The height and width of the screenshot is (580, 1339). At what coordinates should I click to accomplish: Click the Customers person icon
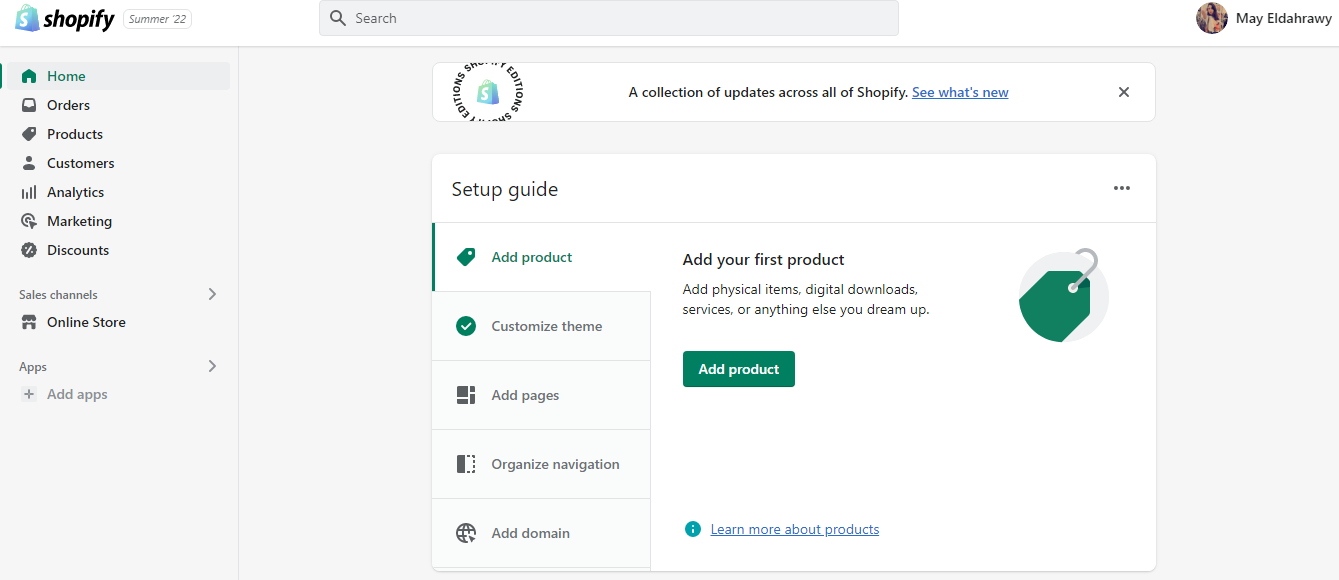point(29,163)
